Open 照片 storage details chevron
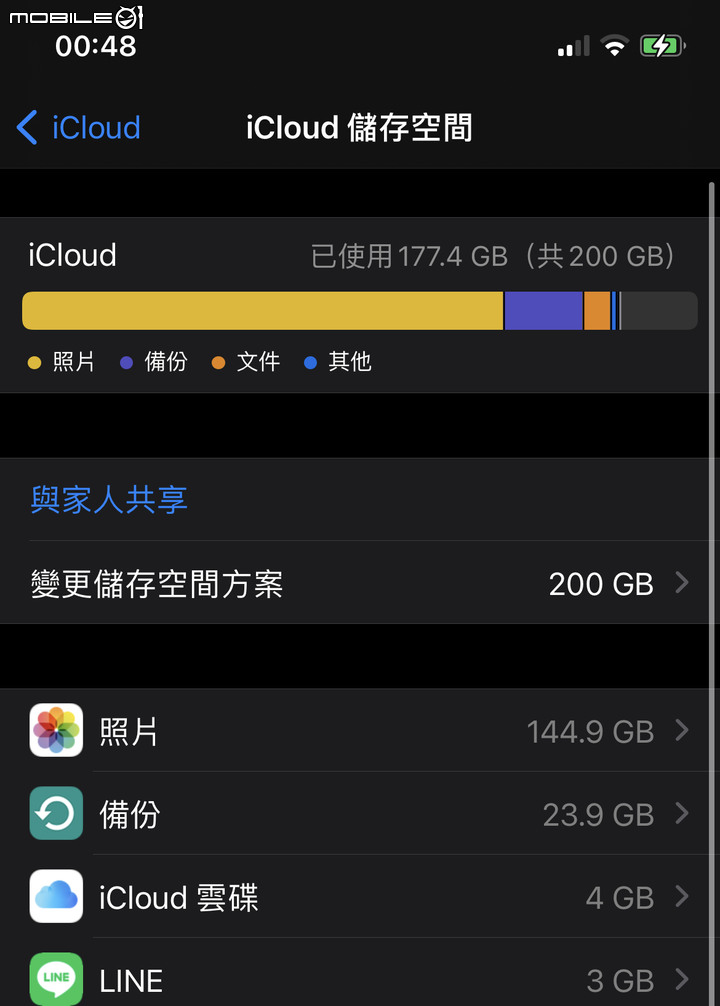 click(x=682, y=730)
